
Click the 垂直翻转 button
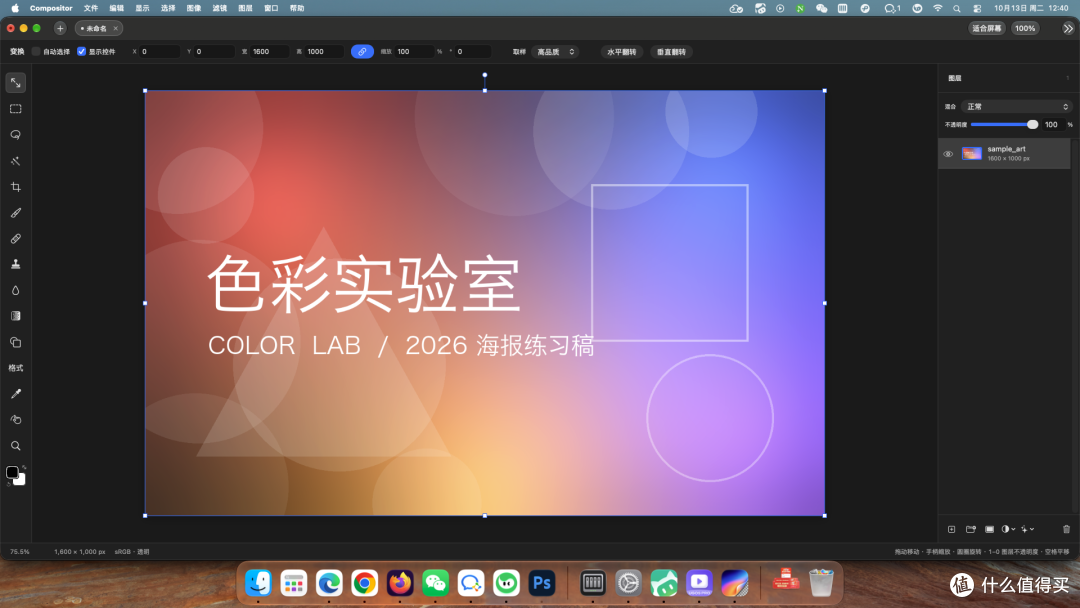coord(672,52)
